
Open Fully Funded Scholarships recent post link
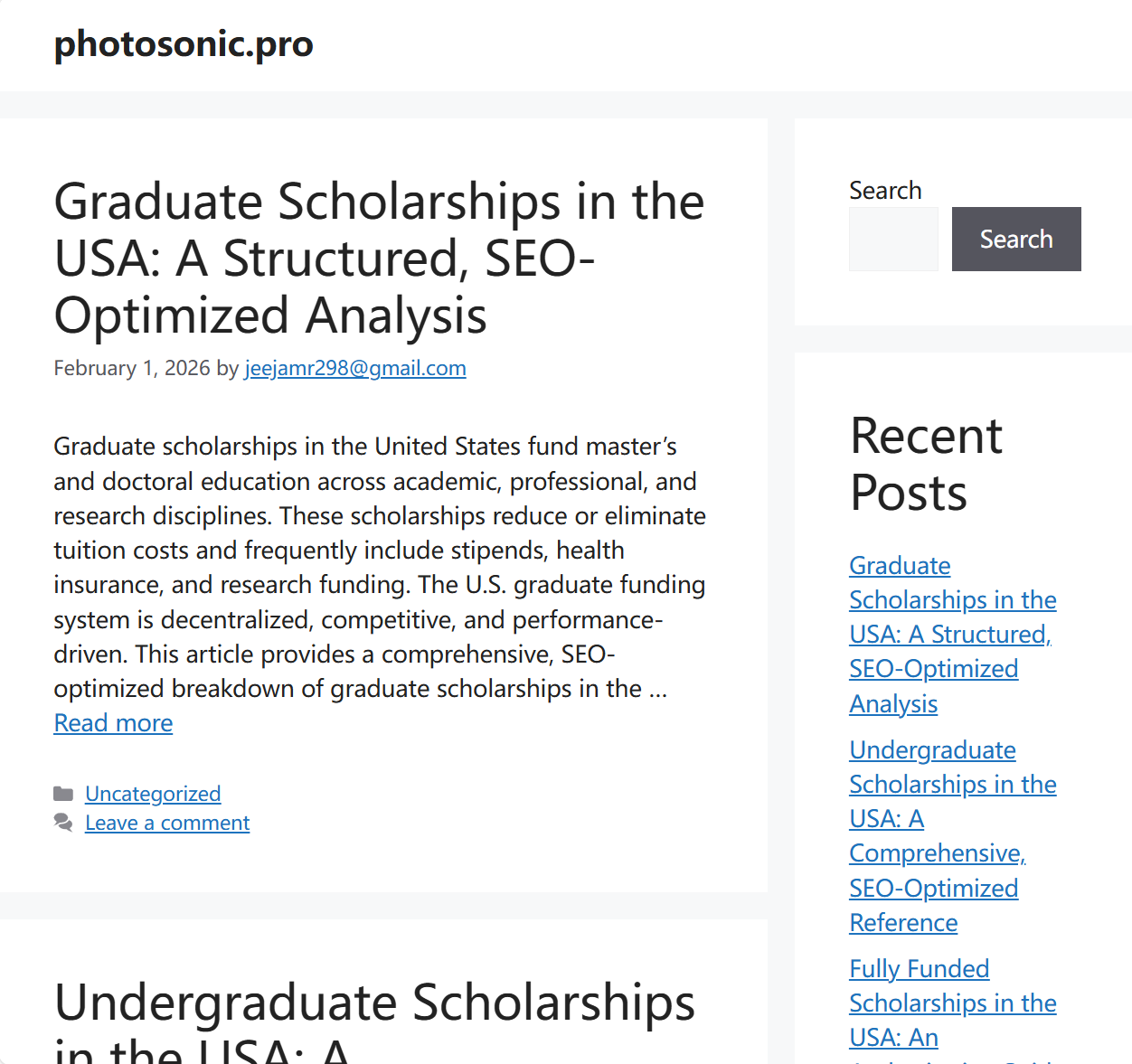click(x=951, y=1003)
